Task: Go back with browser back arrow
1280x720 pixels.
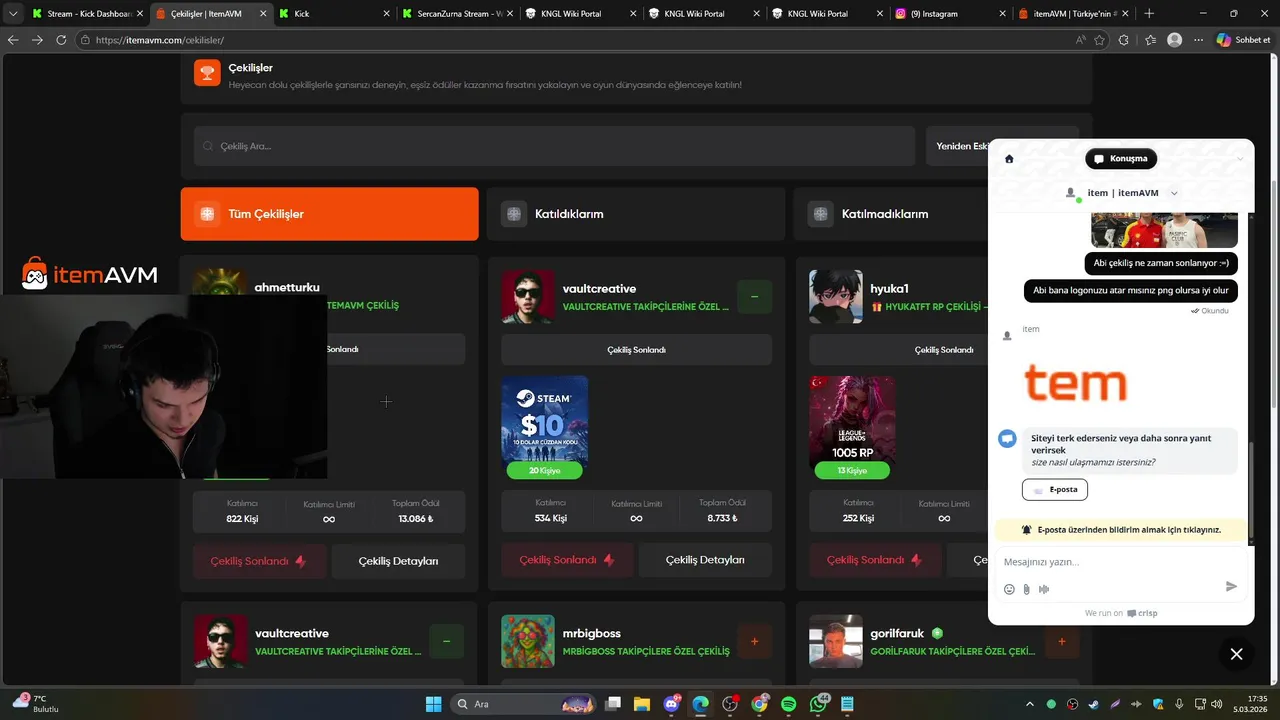Action: [x=13, y=40]
